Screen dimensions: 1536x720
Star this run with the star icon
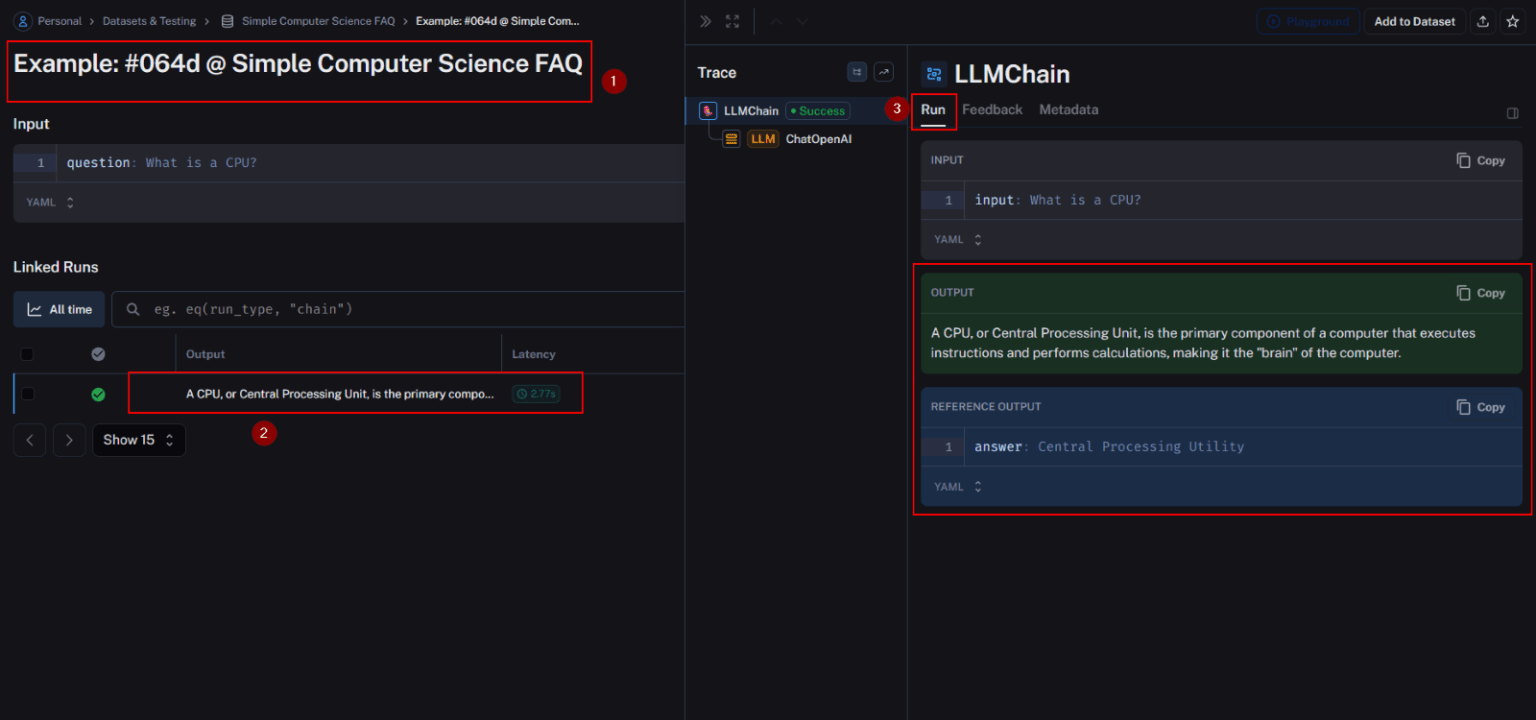click(1512, 22)
